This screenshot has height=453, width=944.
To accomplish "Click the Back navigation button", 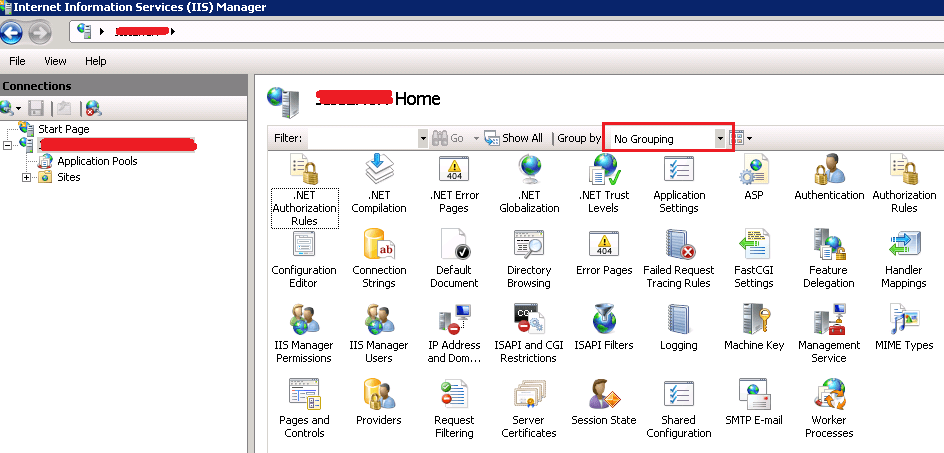I will tap(11, 31).
